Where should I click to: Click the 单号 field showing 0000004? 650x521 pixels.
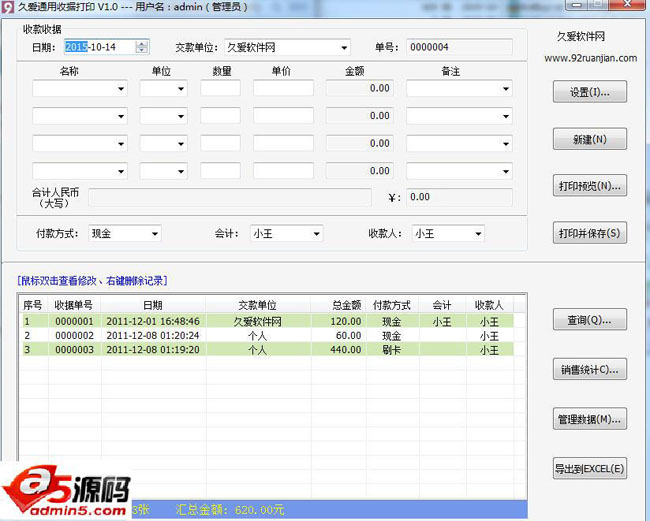click(459, 47)
